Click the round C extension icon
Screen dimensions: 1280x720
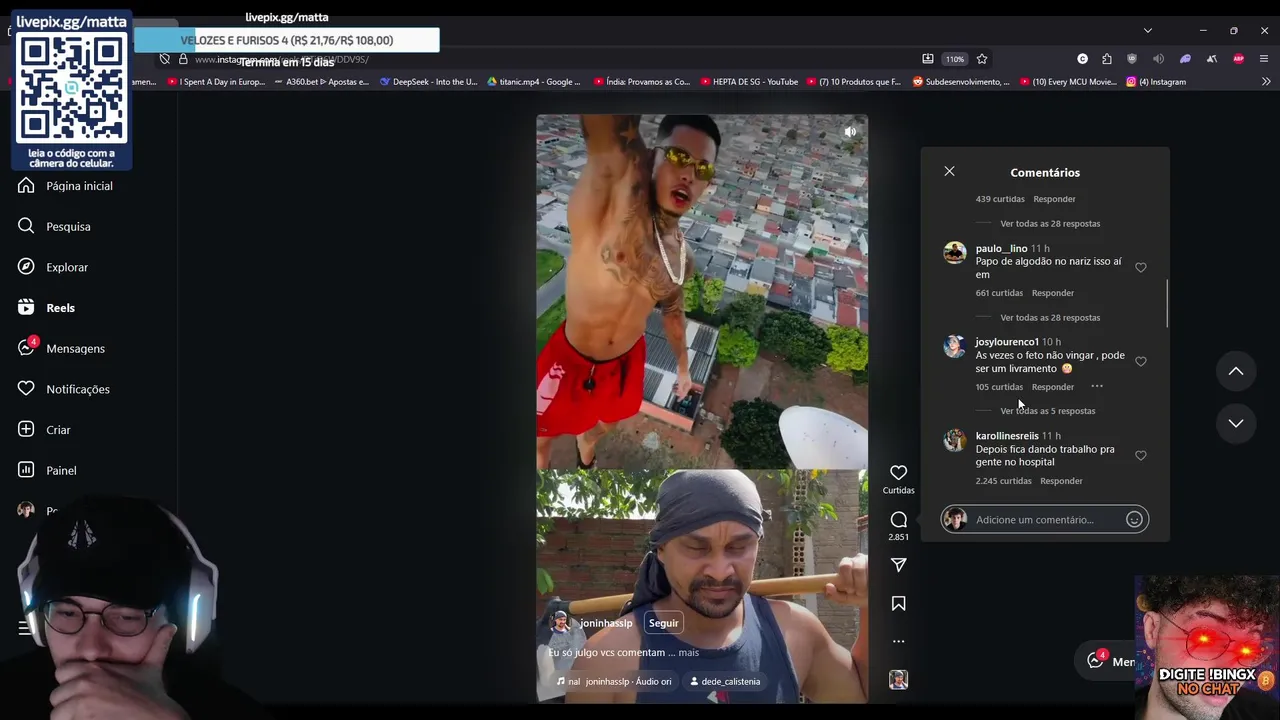point(1082,59)
